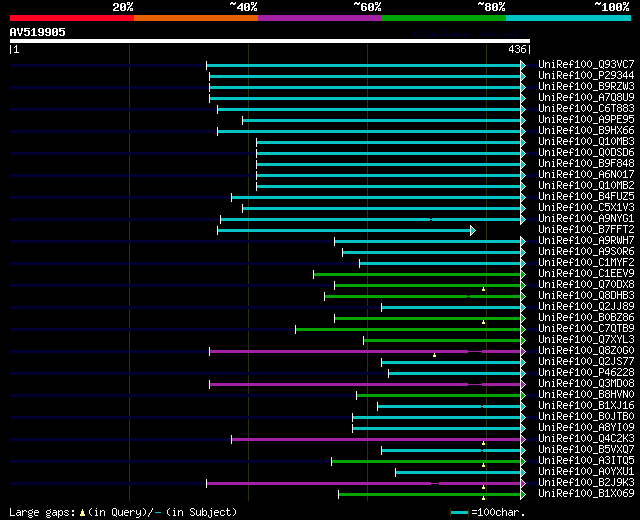Click the UniRef100_Q70DX8 label
Screen dimensions: 640x520
click(586, 284)
